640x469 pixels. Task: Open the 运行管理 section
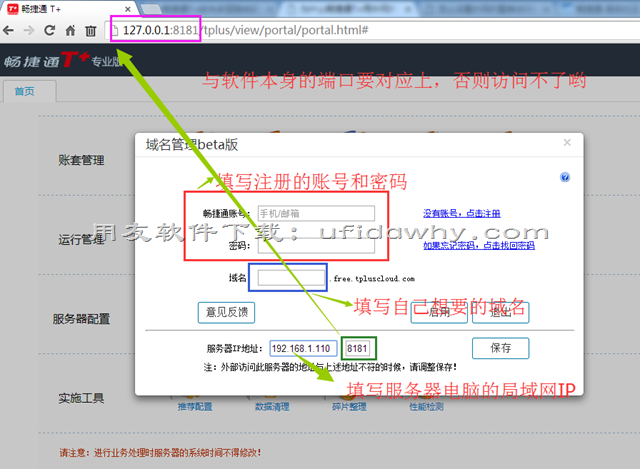pyautogui.click(x=81, y=239)
